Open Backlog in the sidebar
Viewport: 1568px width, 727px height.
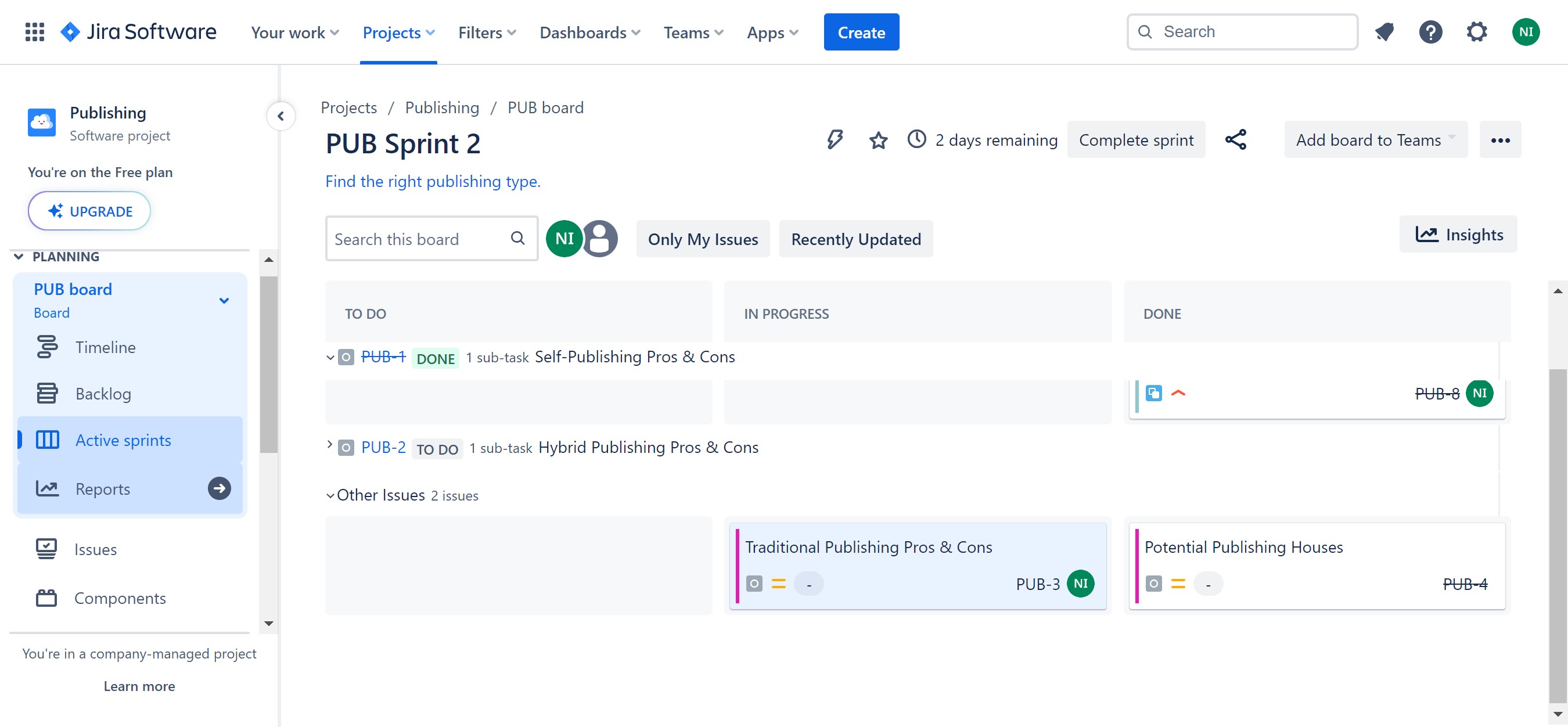[103, 394]
